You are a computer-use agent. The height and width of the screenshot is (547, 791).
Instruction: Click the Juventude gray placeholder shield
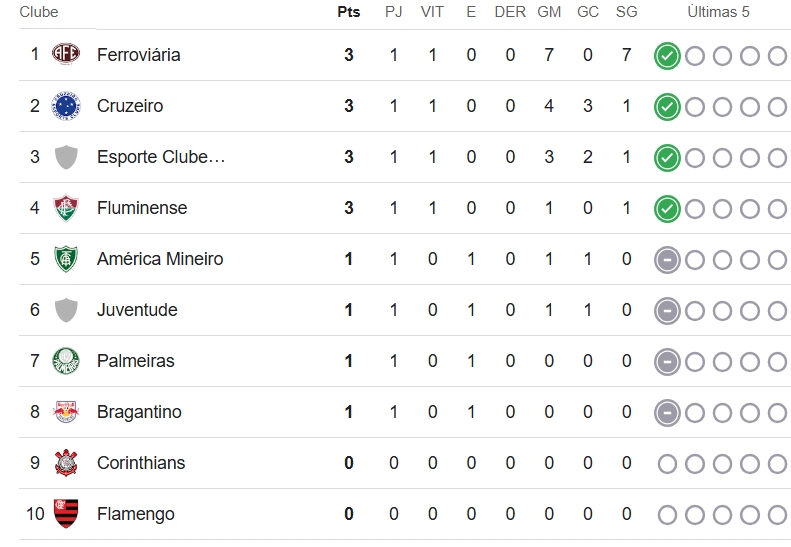pyautogui.click(x=66, y=309)
